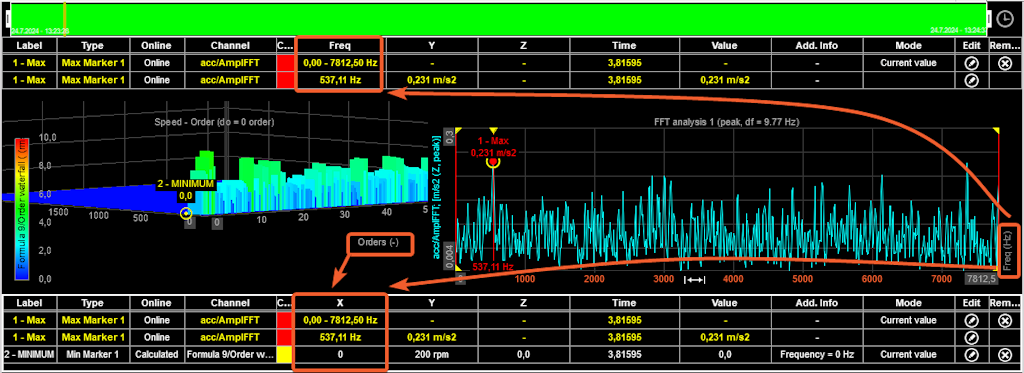This screenshot has height=373, width=1024.
Task: Open red color swatch in lower 0,00 - 7812,50 Hz row
Action: [x=285, y=321]
